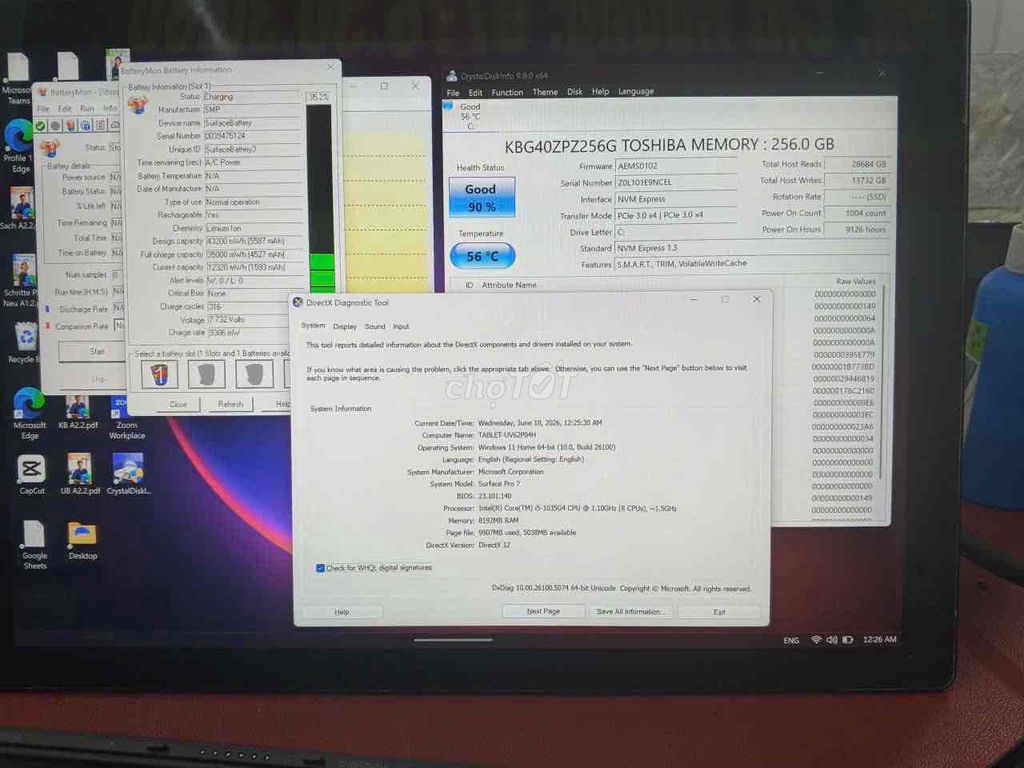Launch CapCut from desktop shortcut
This screenshot has width=1024, height=768.
(31, 474)
